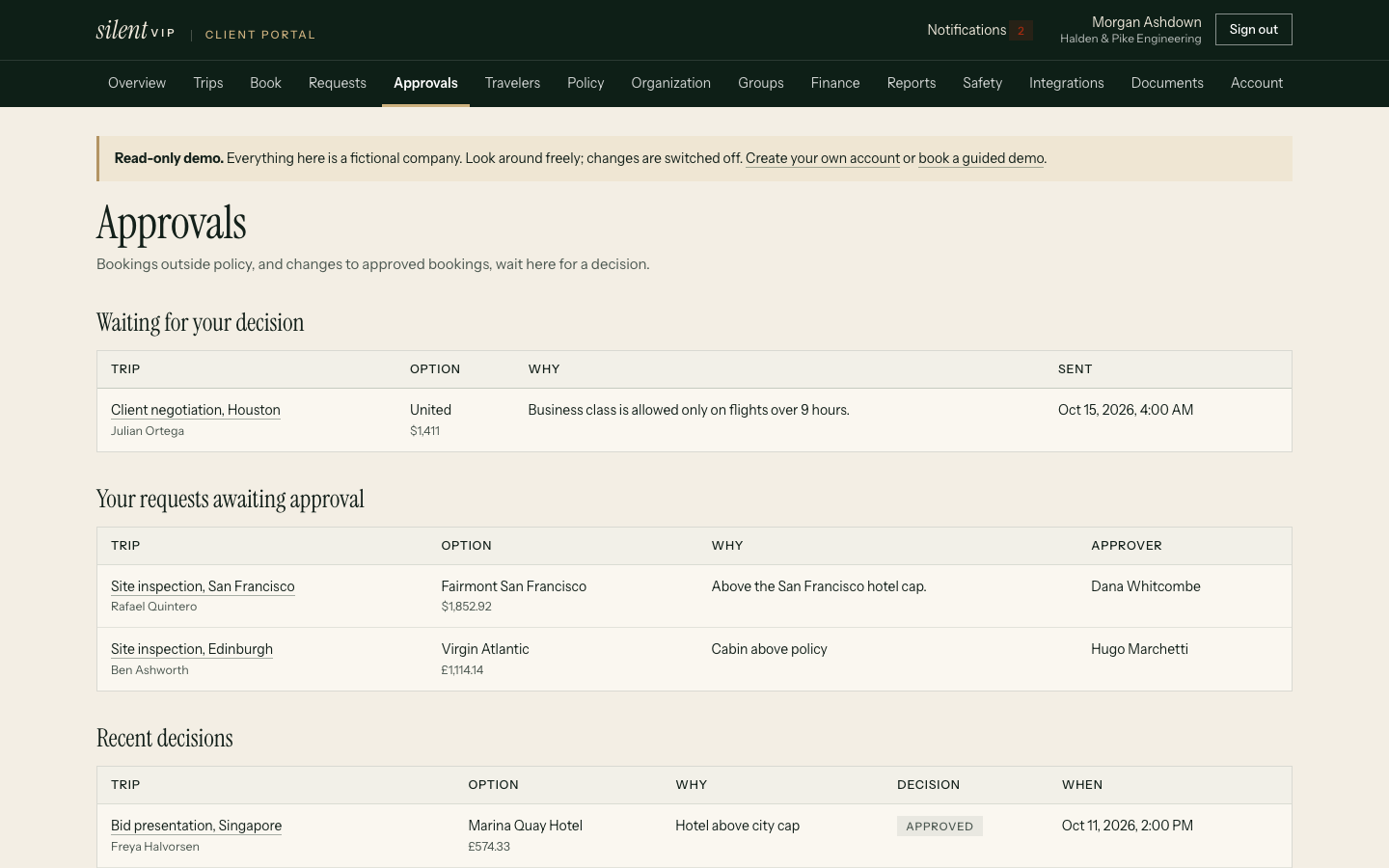Select the Approvals tab
The image size is (1389, 868).
(x=425, y=83)
